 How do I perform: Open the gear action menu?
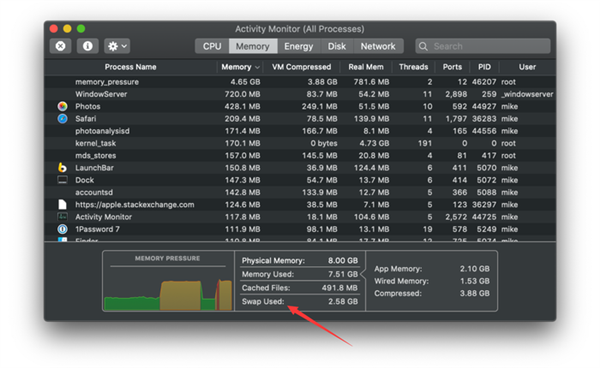point(117,46)
